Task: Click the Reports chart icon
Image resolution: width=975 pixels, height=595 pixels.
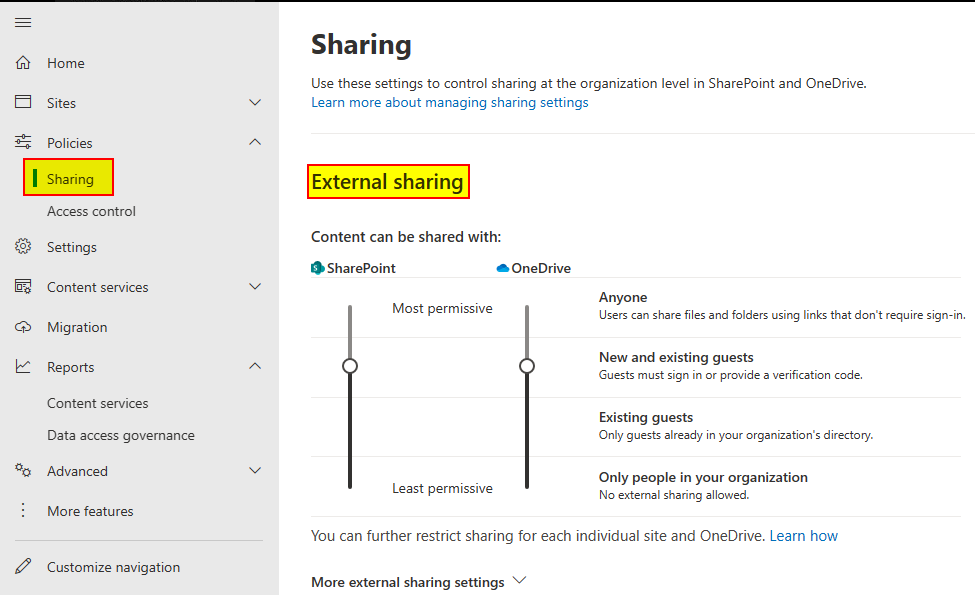Action: (23, 367)
